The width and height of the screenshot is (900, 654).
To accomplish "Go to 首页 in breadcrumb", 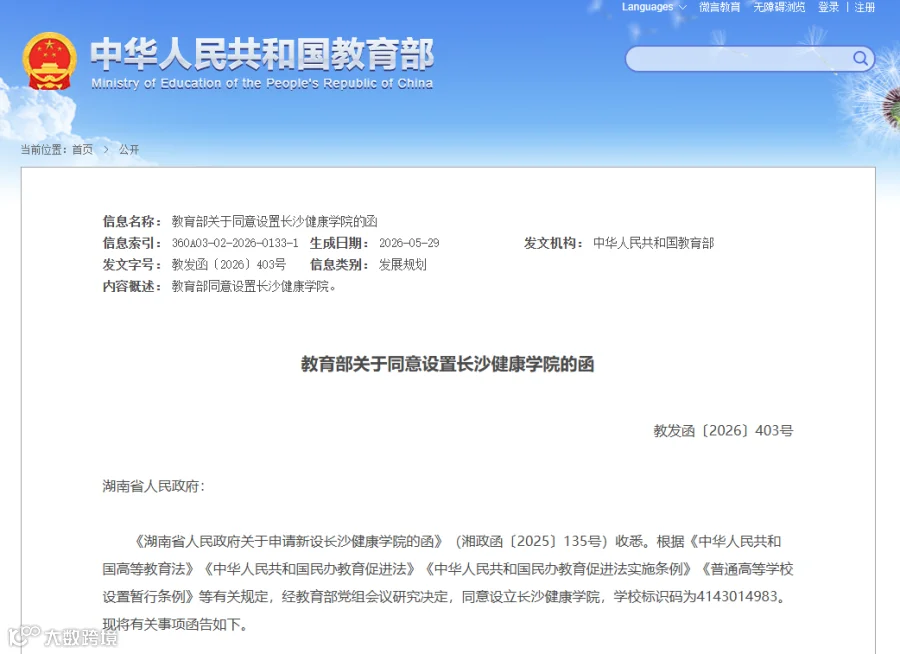I will 82,149.
